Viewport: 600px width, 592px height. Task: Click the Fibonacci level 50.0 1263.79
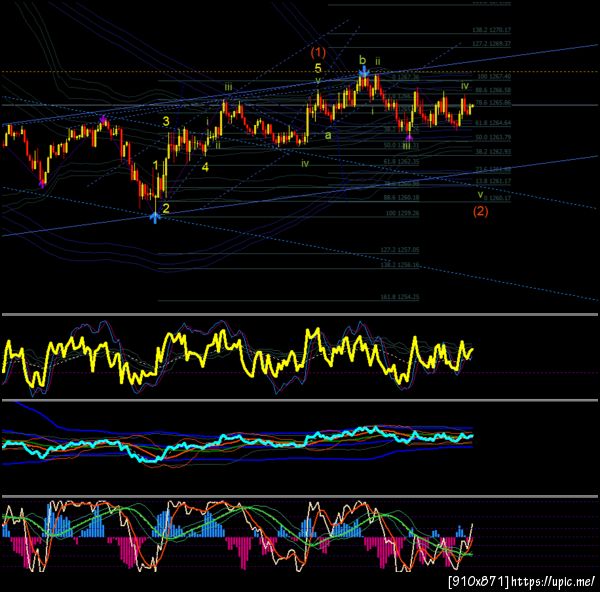click(493, 137)
